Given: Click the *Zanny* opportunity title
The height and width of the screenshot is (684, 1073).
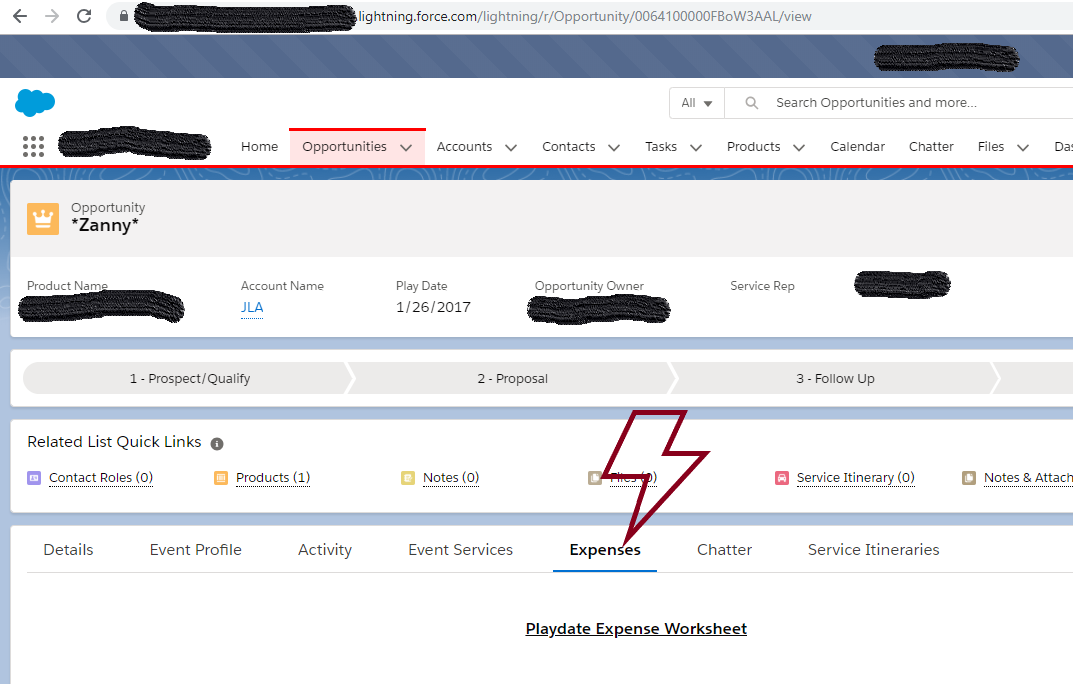Looking at the screenshot, I should click(105, 225).
